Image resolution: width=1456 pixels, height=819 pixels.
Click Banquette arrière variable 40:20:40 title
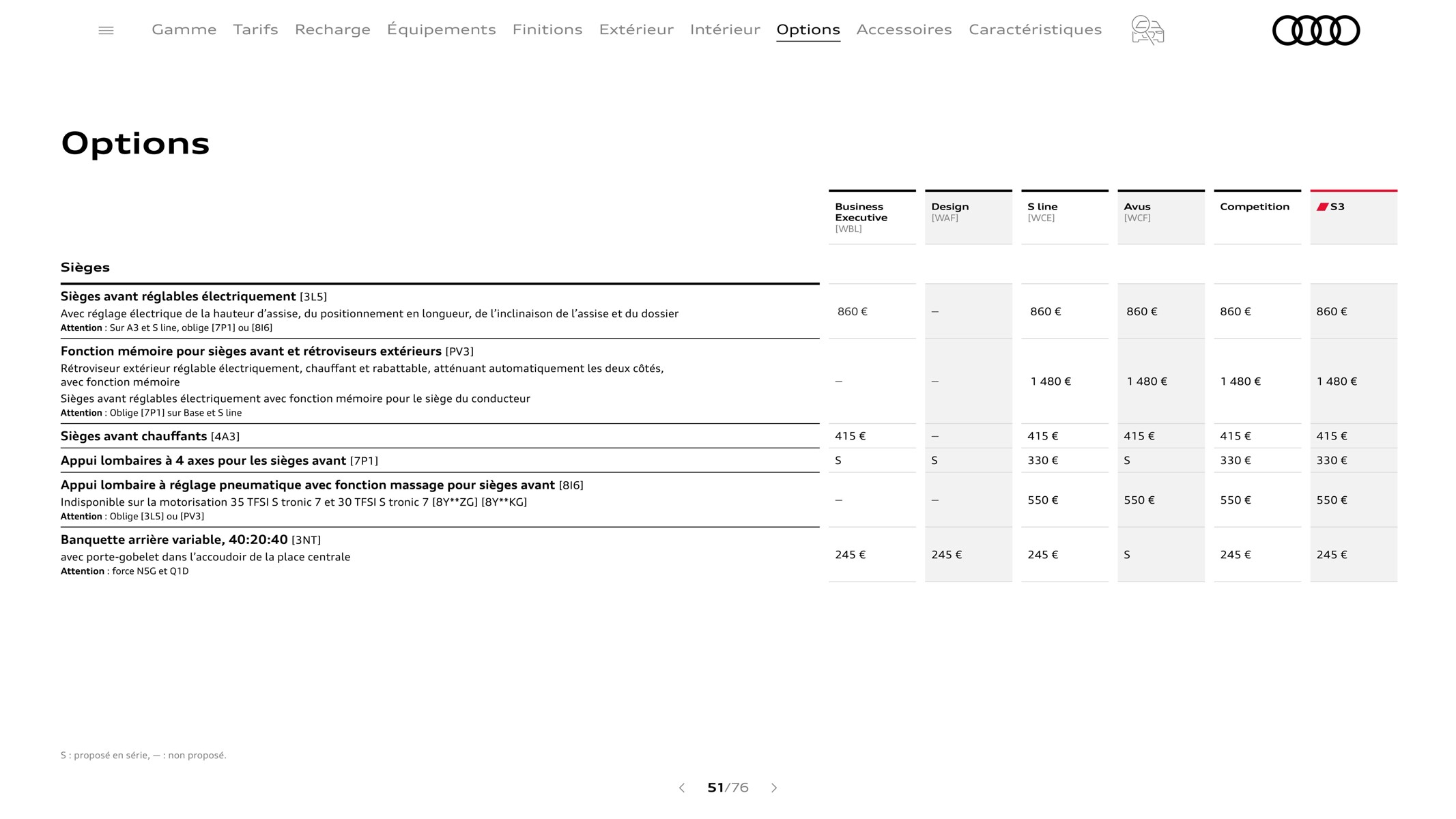coord(190,540)
